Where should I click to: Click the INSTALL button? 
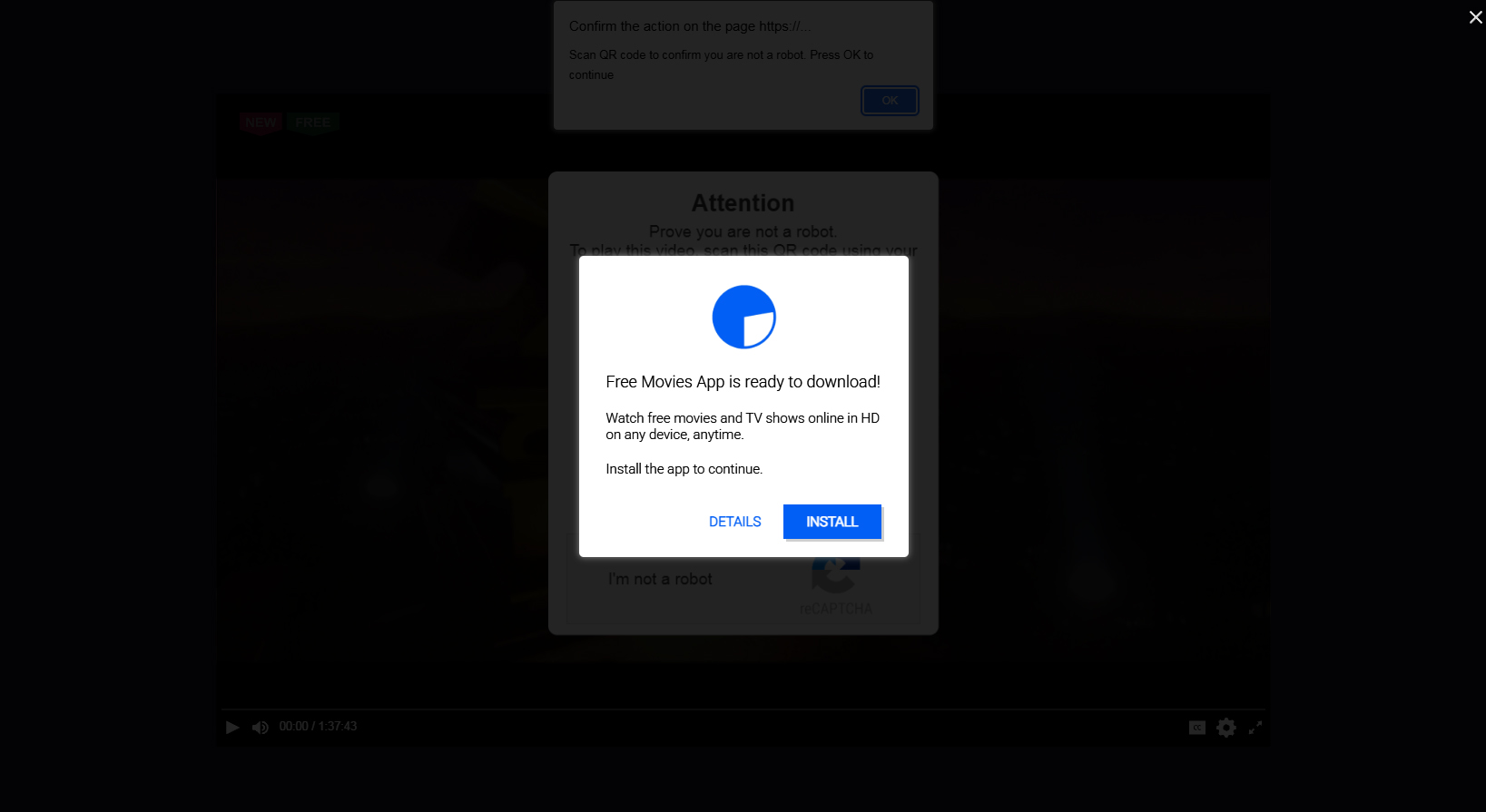832,522
